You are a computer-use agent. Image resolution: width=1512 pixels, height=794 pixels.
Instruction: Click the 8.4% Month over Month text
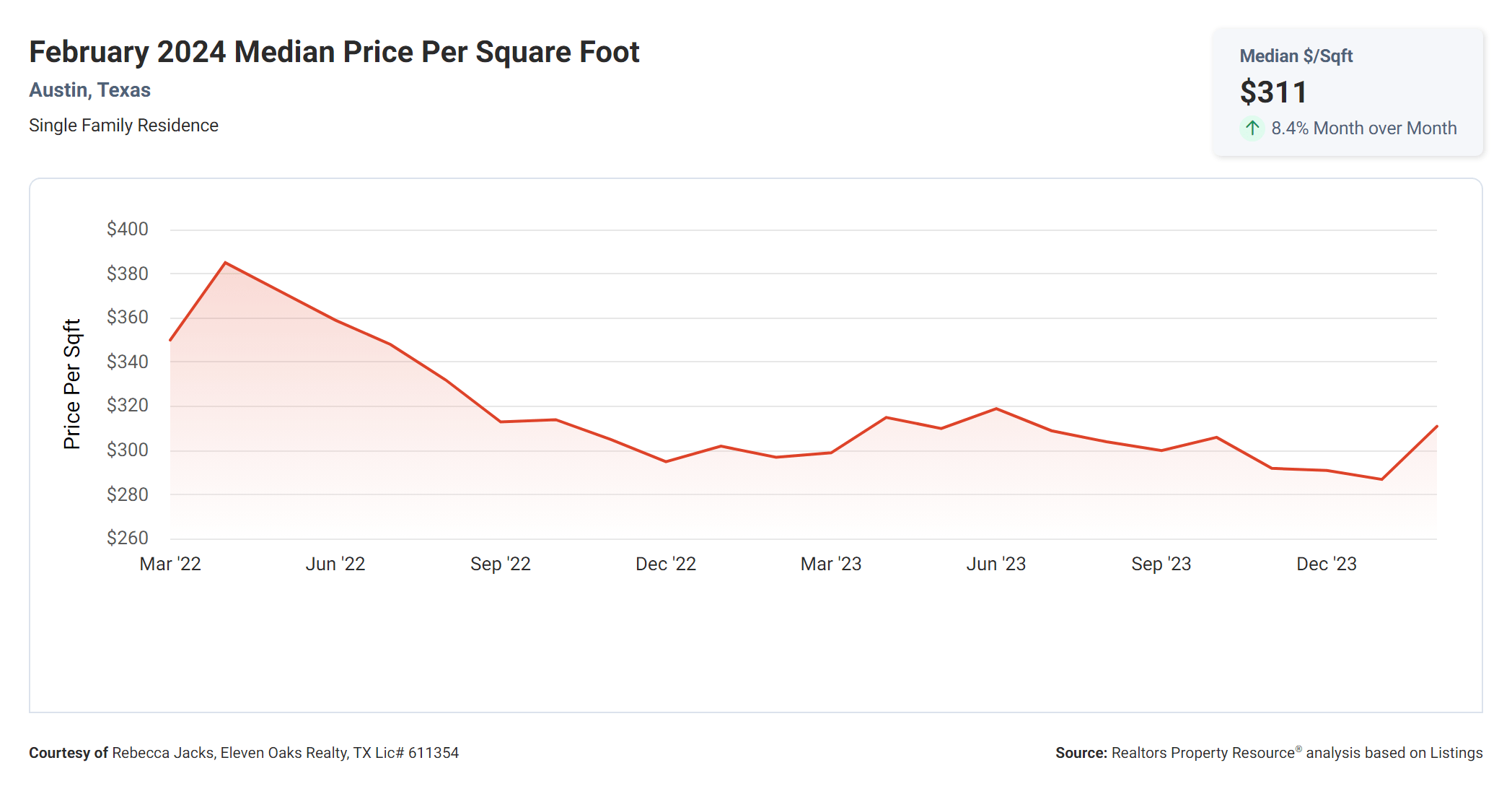click(1363, 128)
